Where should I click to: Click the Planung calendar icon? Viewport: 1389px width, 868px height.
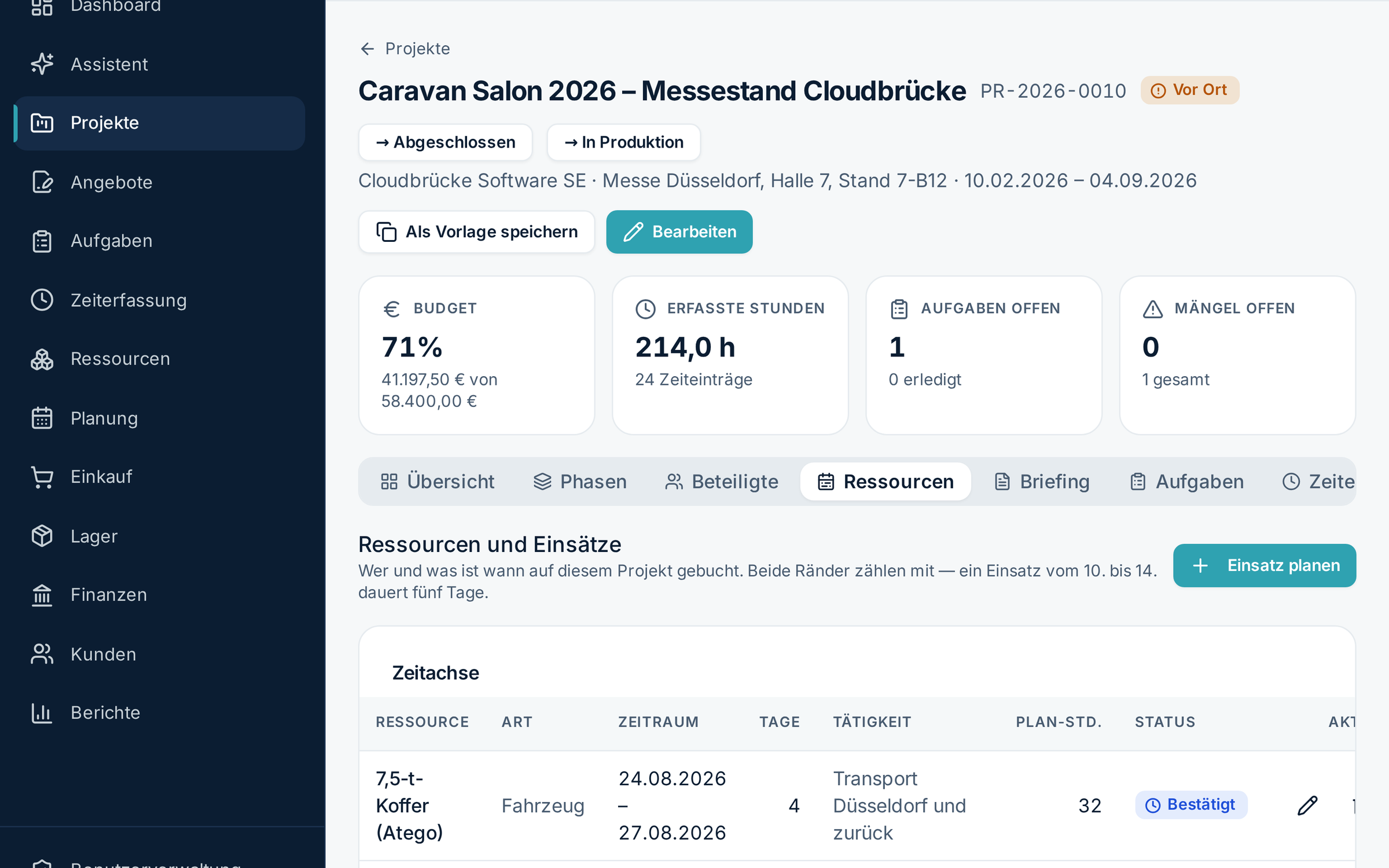point(42,418)
